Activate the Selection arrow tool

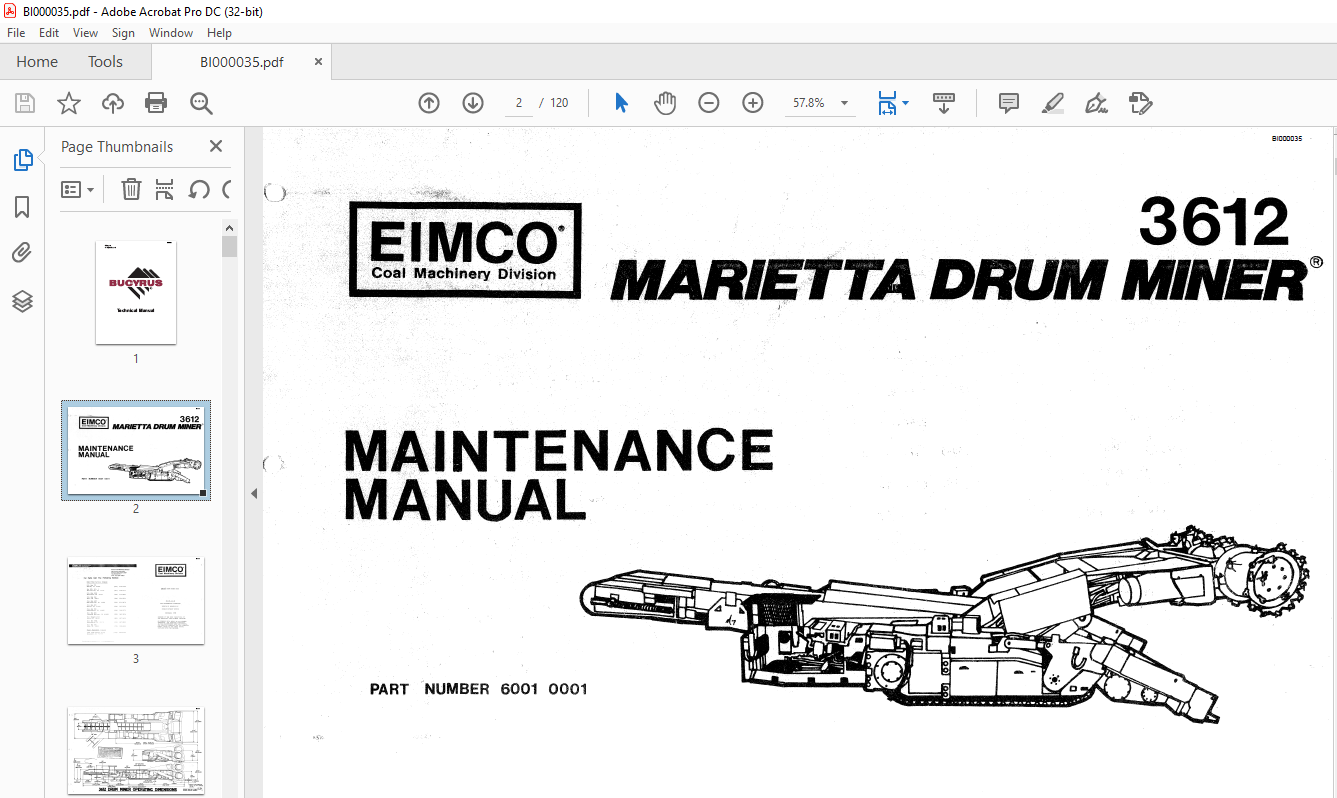(x=621, y=103)
